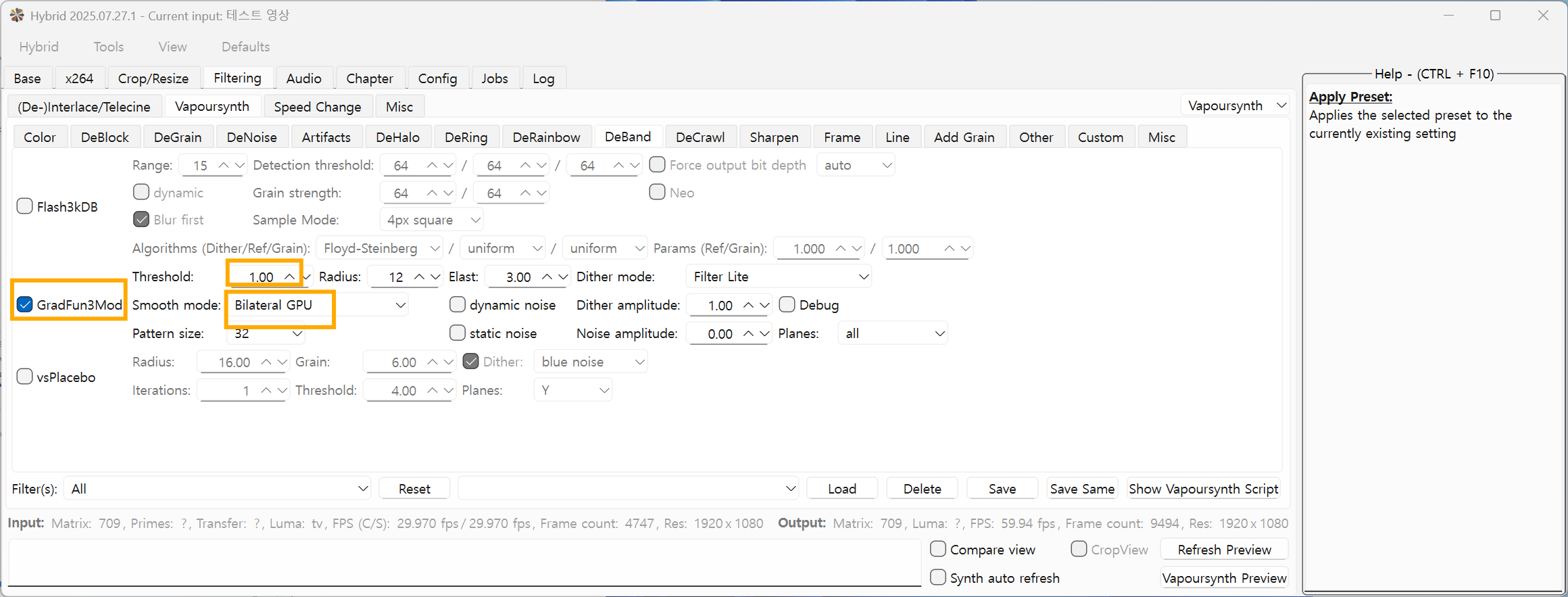The width and height of the screenshot is (1568, 597).
Task: Check Synth auto refresh
Action: tap(938, 577)
